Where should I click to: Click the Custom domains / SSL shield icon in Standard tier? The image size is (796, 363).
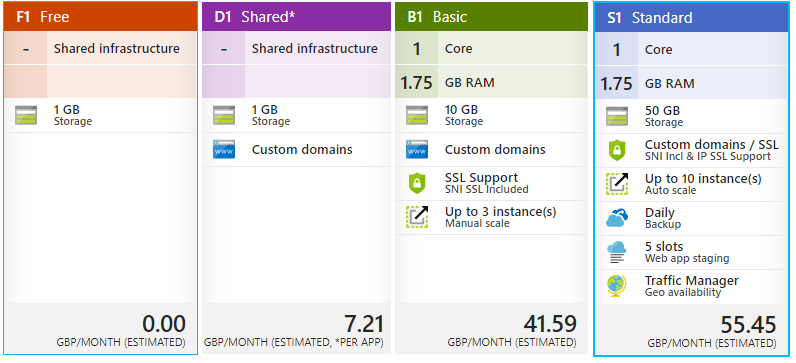[x=617, y=150]
